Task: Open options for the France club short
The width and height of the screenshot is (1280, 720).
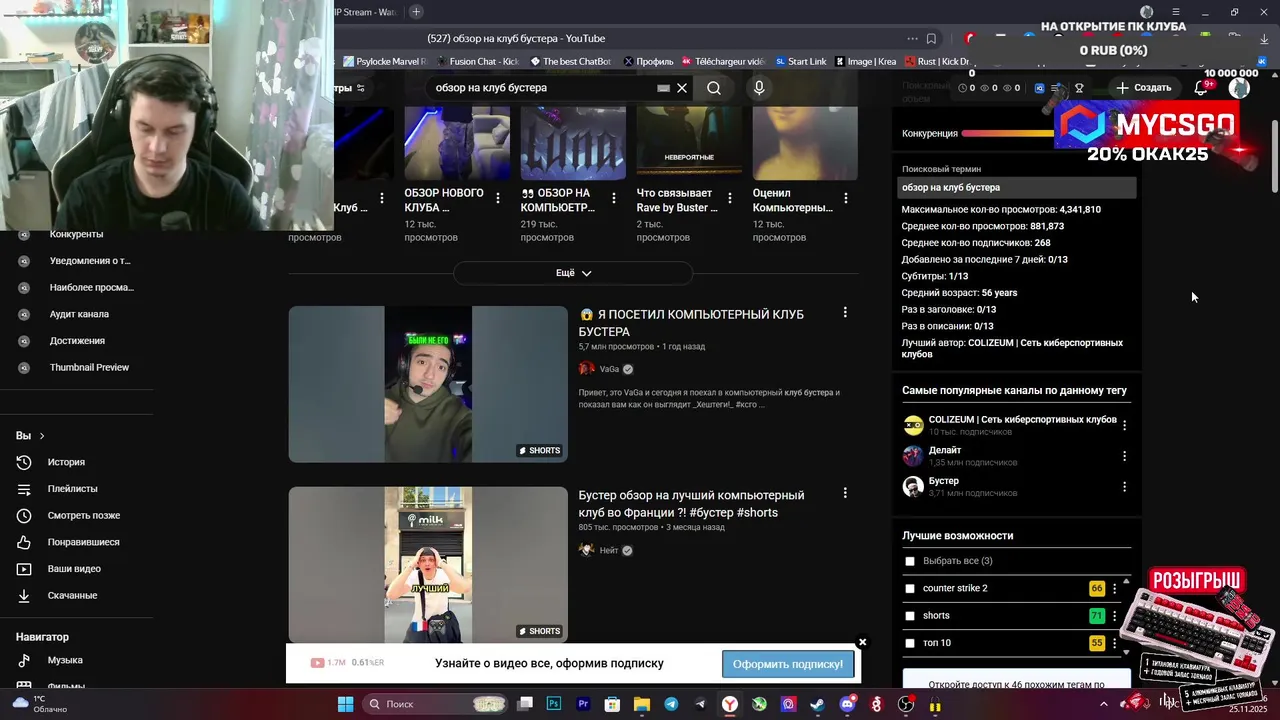Action: (x=845, y=493)
